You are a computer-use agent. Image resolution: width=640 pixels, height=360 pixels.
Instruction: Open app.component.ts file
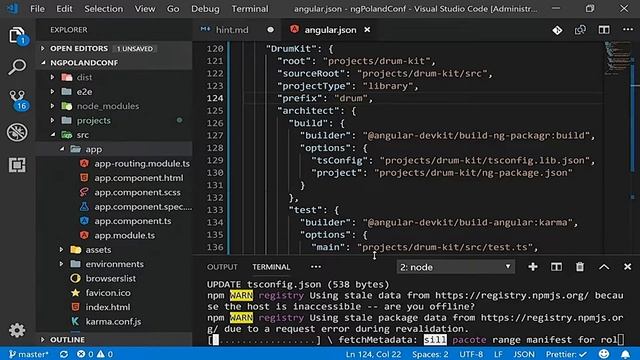[133, 221]
